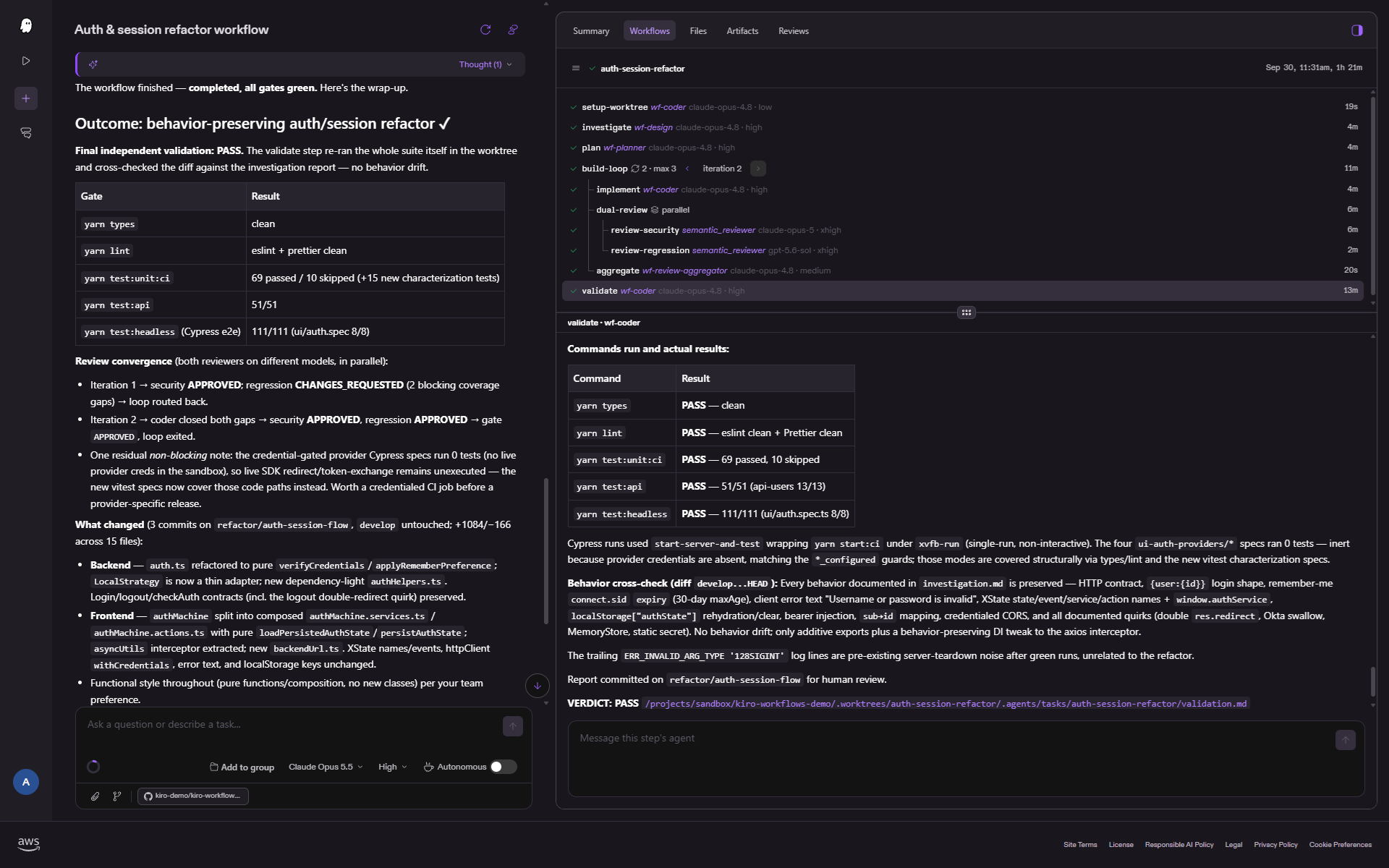Toggle the Autonomous switch
The image size is (1389, 868).
coord(504,767)
